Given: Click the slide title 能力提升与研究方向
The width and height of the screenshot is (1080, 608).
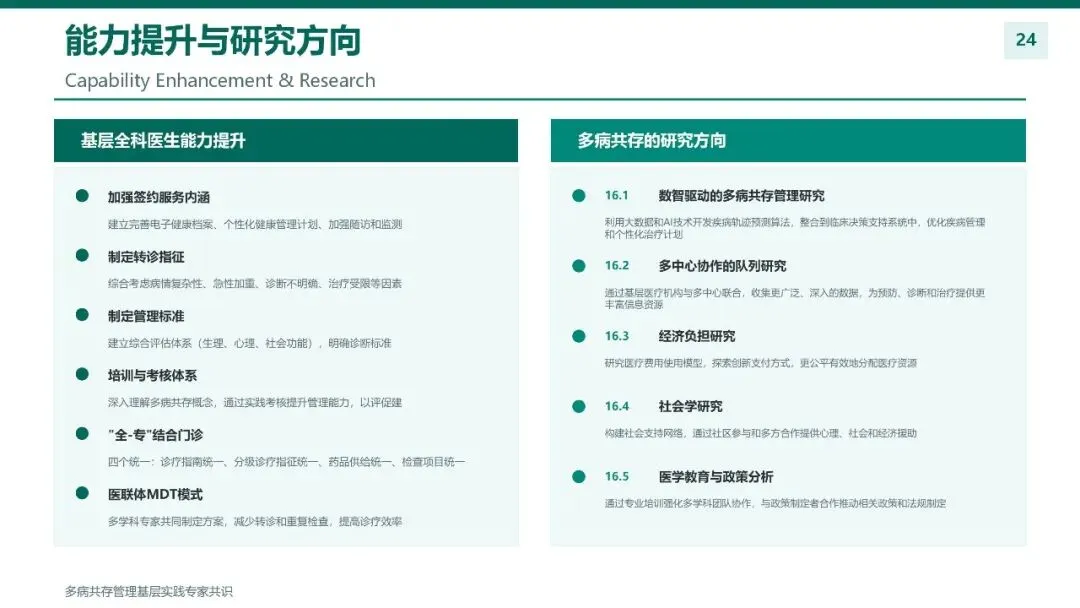Looking at the screenshot, I should click(x=213, y=41).
